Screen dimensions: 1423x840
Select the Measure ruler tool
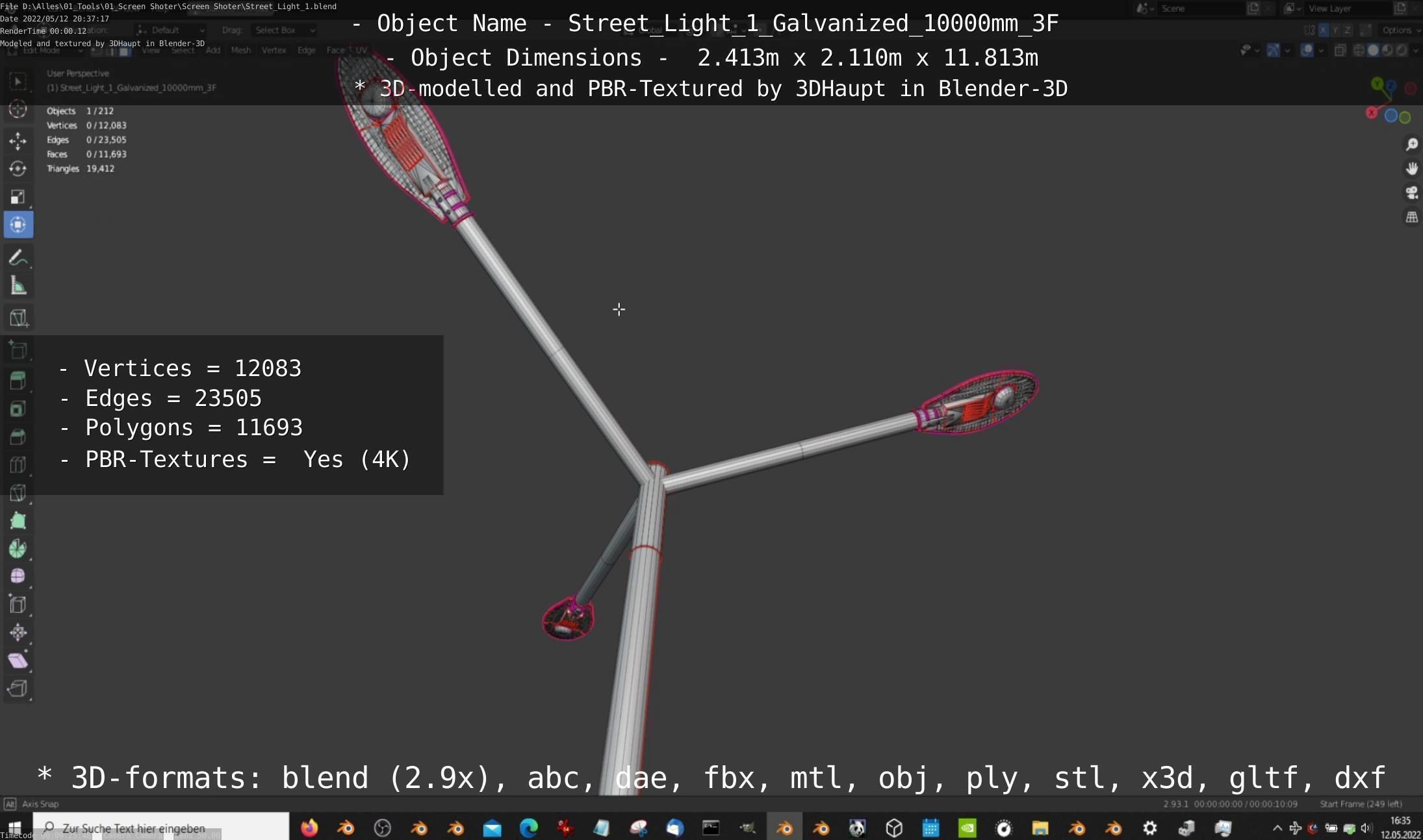click(18, 286)
